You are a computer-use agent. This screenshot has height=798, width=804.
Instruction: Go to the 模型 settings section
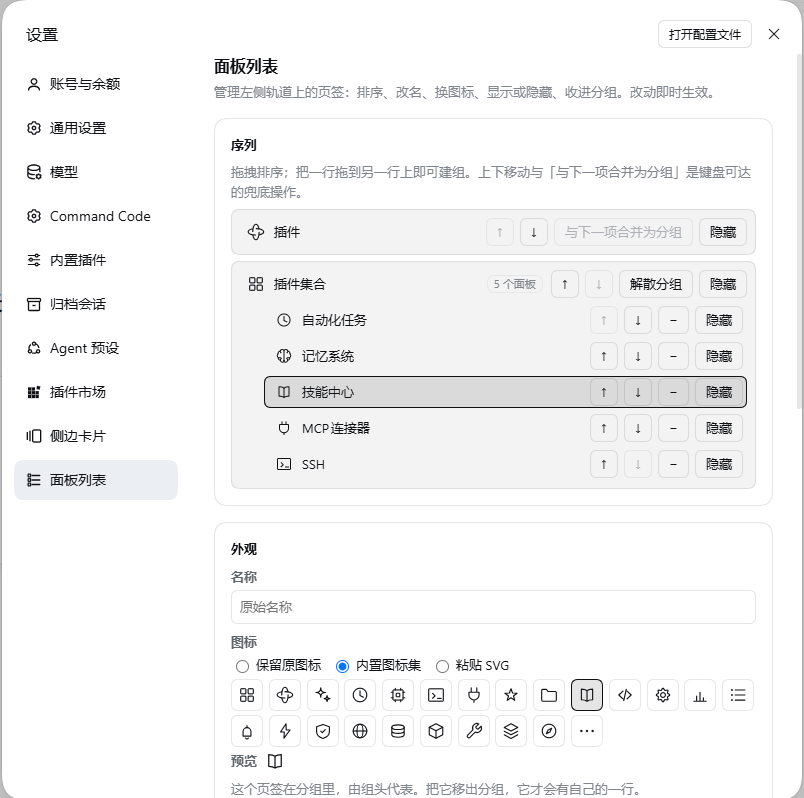coord(96,172)
